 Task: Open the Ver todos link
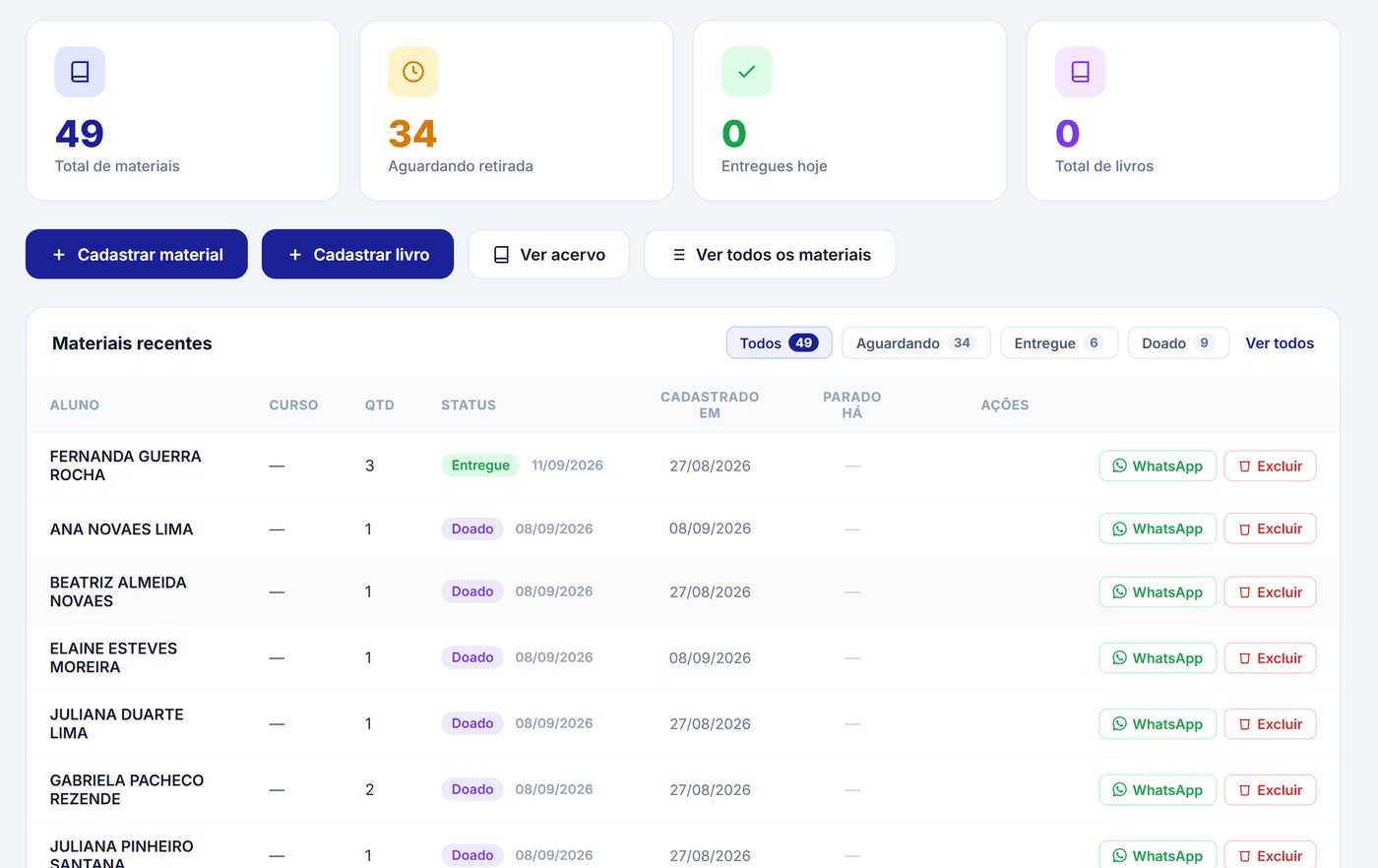[1280, 342]
